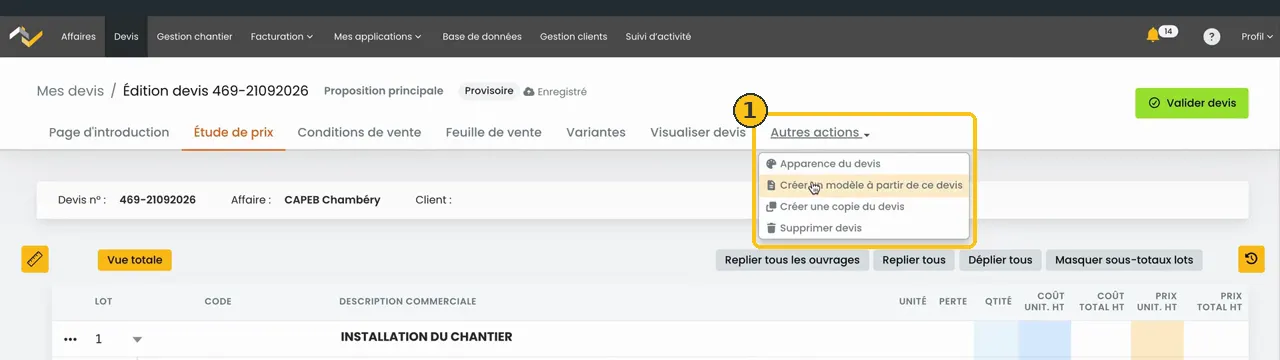Open the Variantes tab

pos(596,132)
